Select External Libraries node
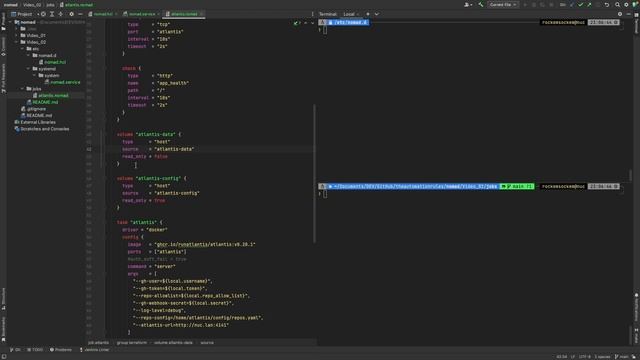640x360 pixels. coord(35,122)
